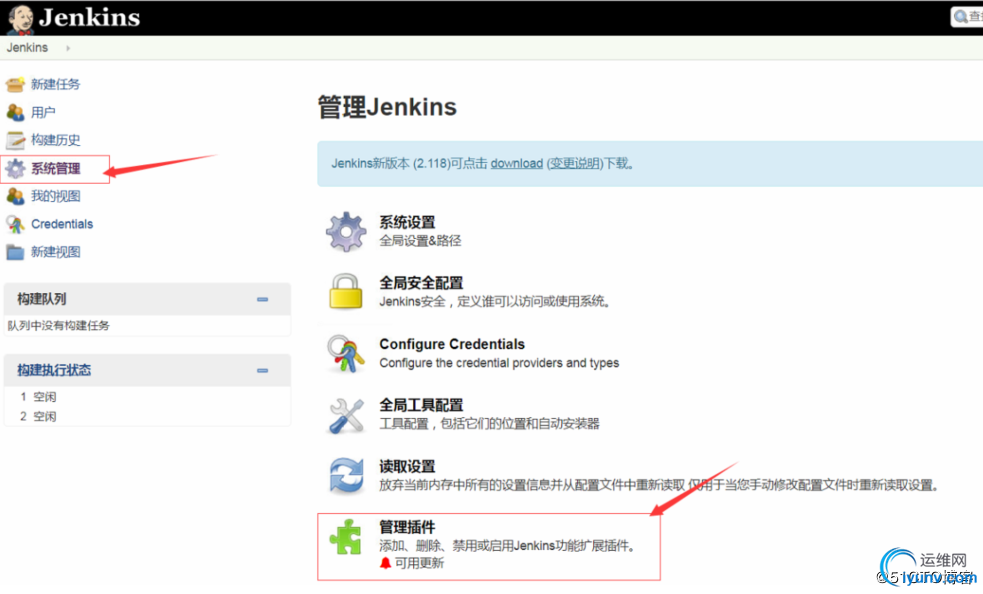This screenshot has width=983, height=594.
Task: Select 系统管理 in the sidebar
Action: (56, 168)
